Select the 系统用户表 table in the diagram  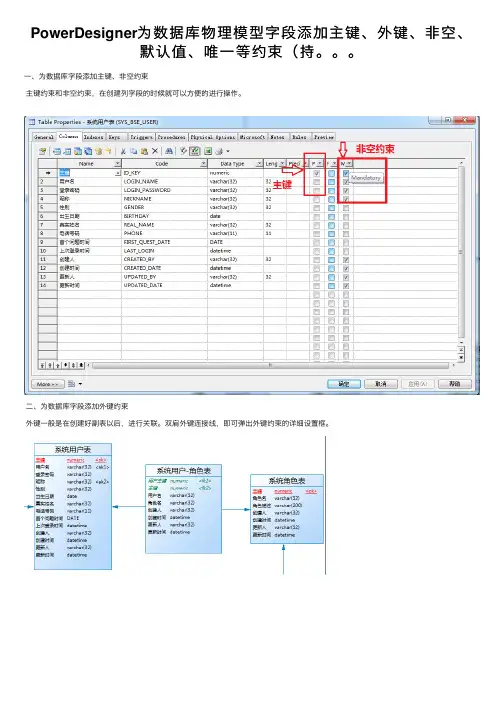tap(73, 507)
